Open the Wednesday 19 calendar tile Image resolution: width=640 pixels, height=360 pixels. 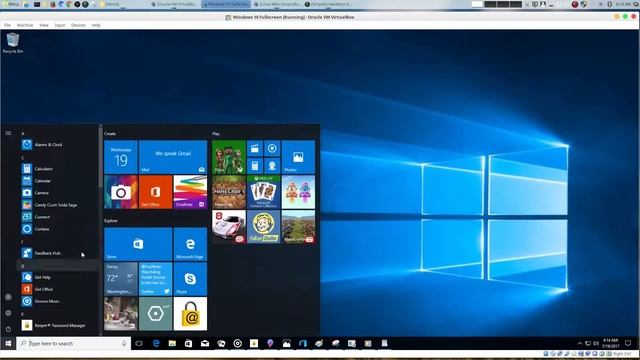121,157
